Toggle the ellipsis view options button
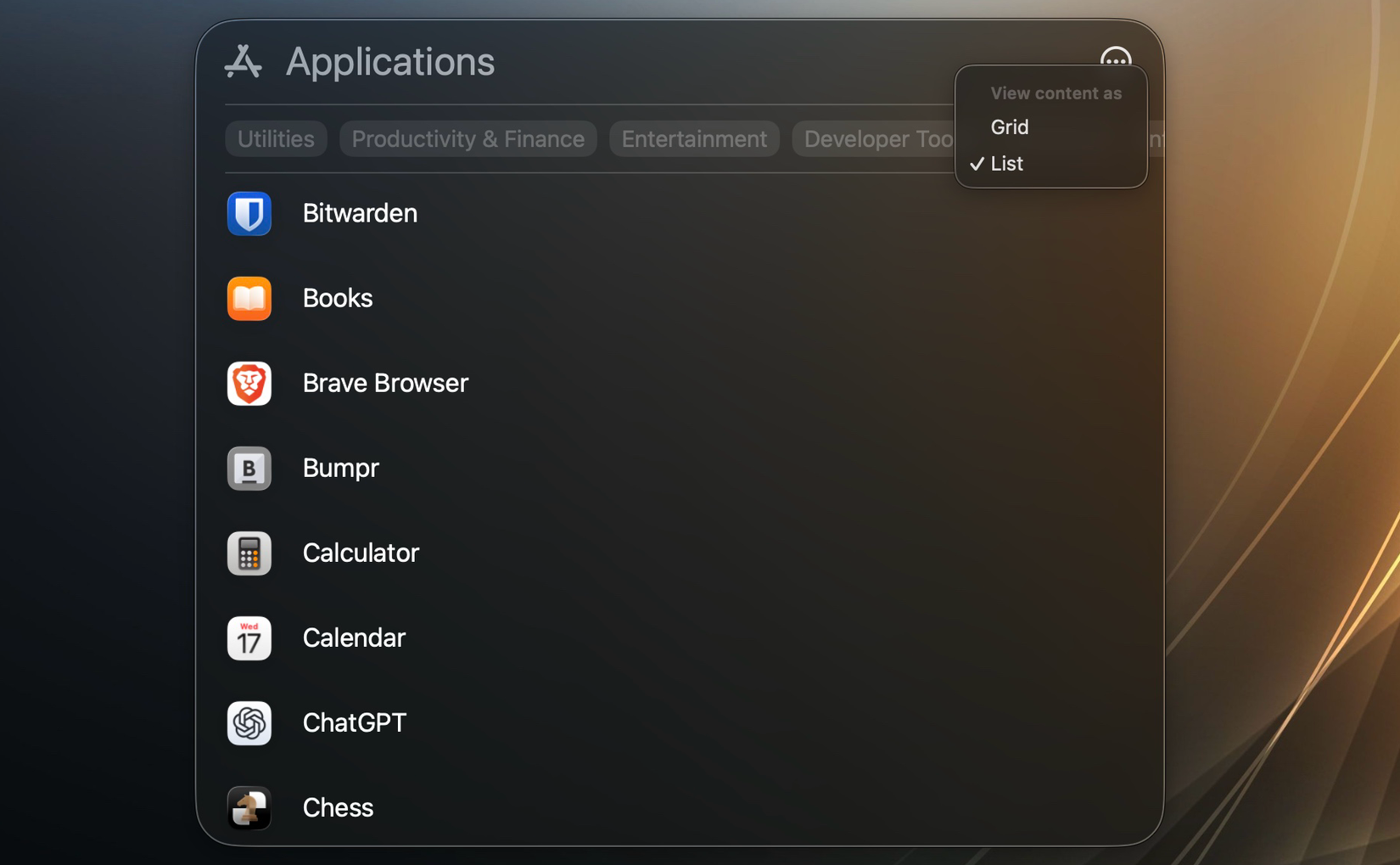 [x=1115, y=58]
